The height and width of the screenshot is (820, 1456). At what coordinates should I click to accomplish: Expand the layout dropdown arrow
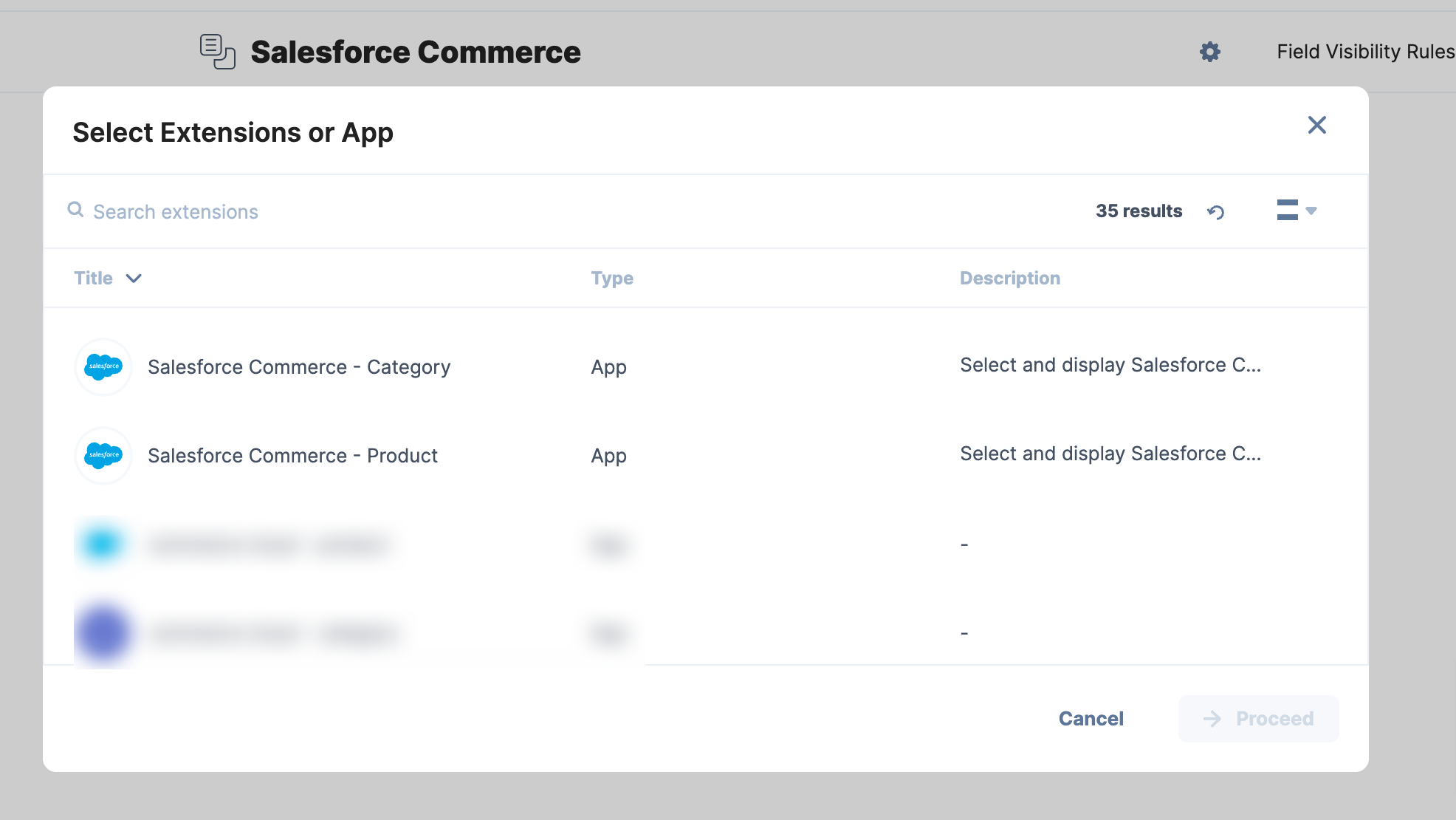tap(1311, 211)
